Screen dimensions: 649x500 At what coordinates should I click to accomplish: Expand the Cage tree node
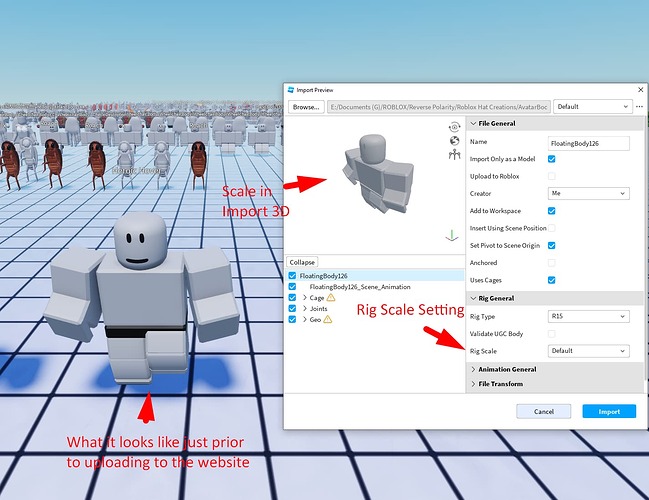pyautogui.click(x=305, y=298)
